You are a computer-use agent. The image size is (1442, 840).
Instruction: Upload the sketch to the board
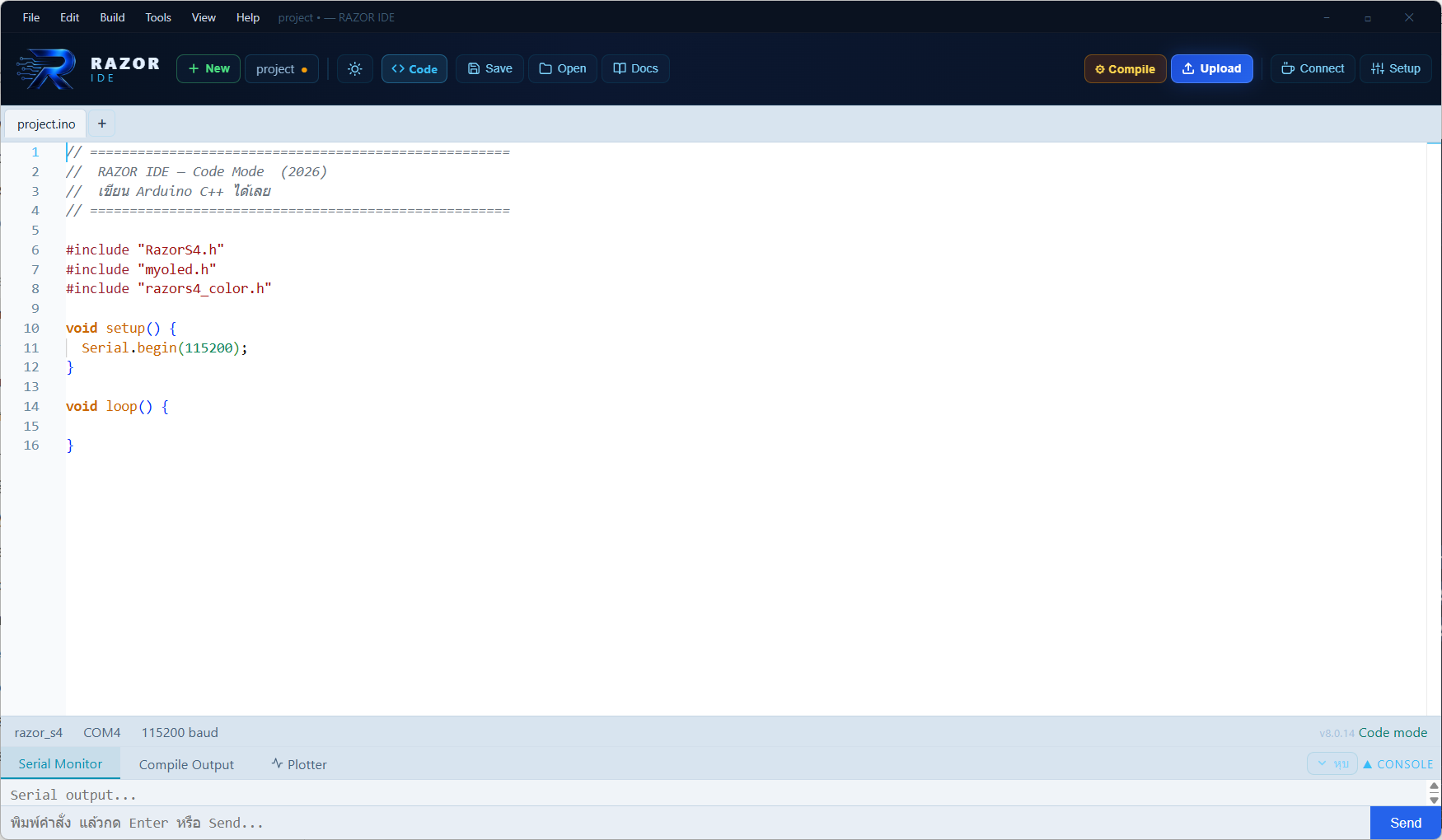[x=1211, y=69]
